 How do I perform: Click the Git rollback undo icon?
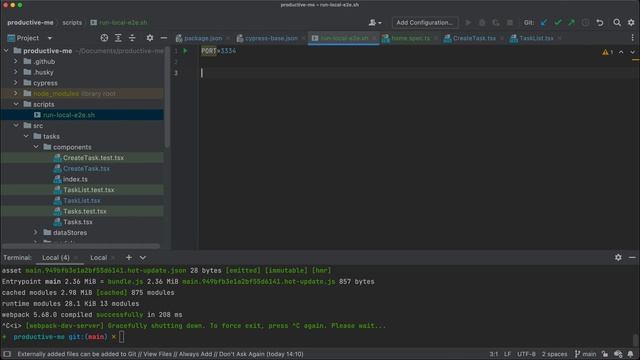point(600,22)
